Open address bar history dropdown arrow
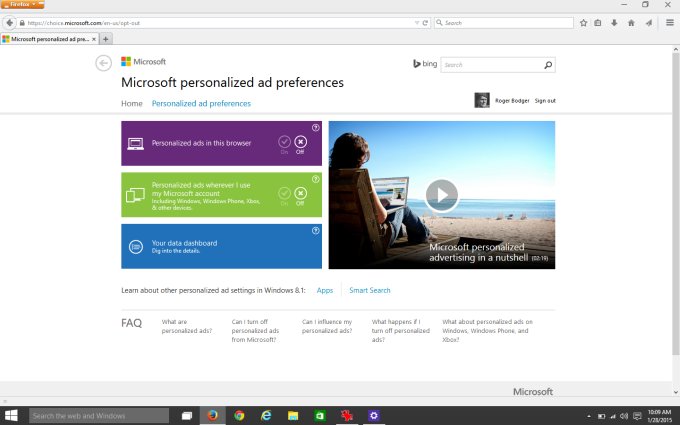Viewport: 680px width, 425px height. 417,23
